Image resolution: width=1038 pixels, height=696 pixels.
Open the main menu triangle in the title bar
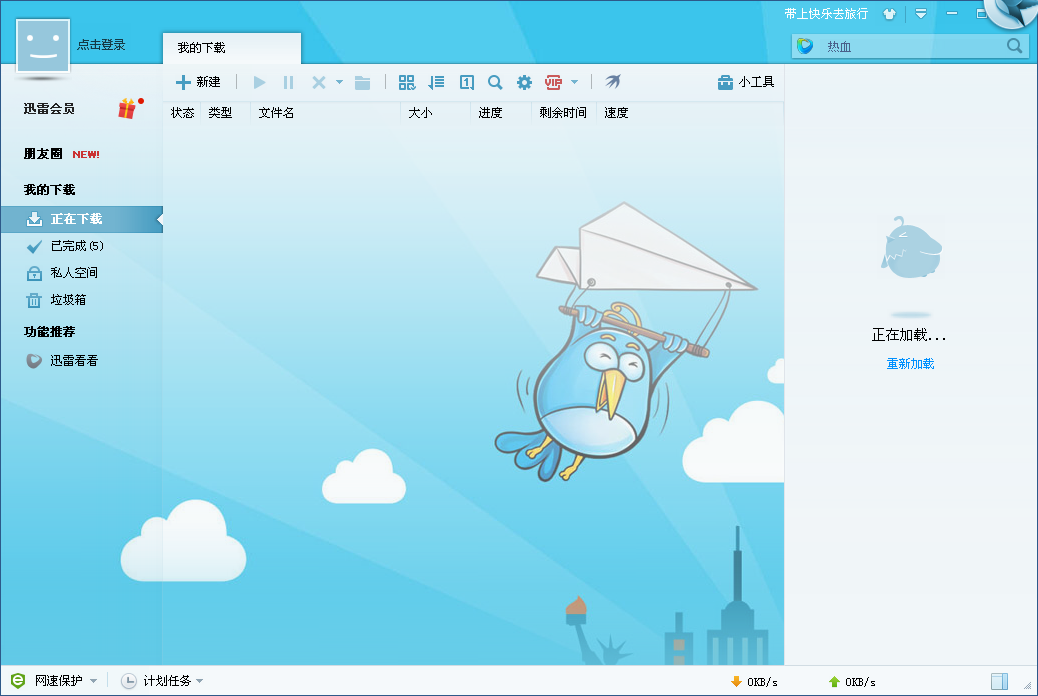[921, 13]
